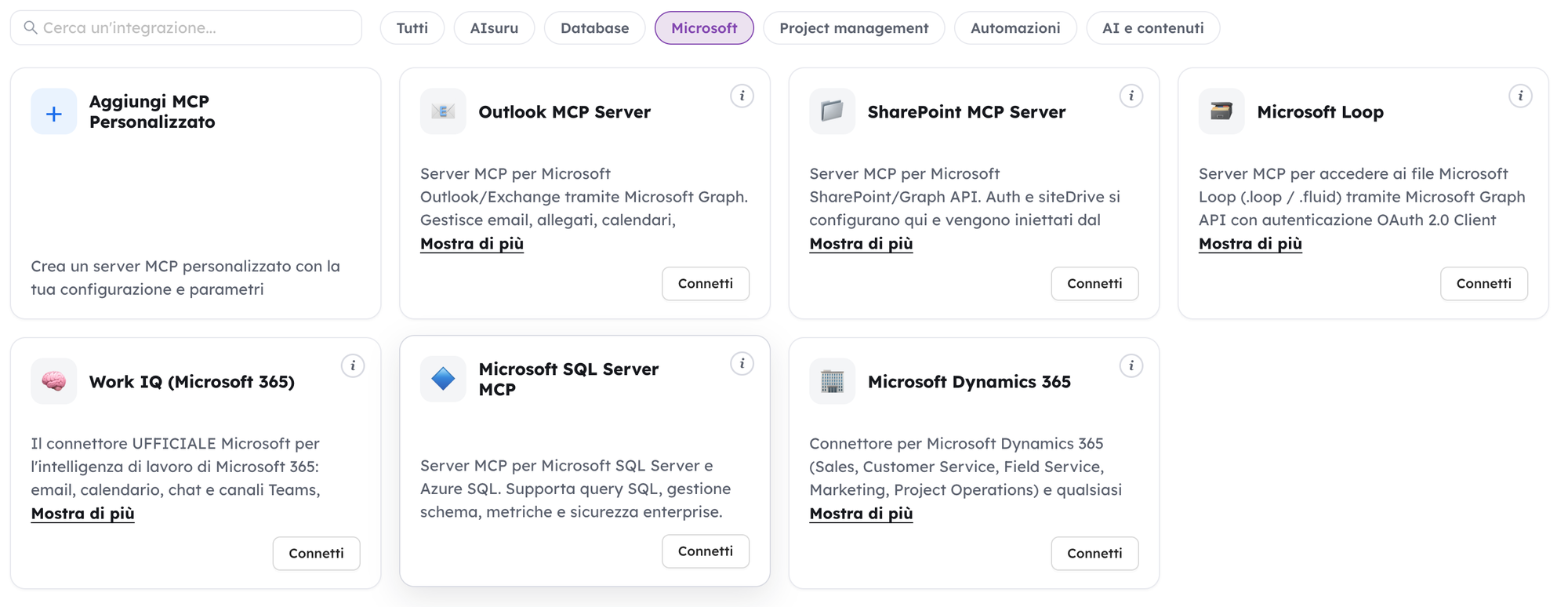Screen dimensions: 1568x607
Task: Expand Microsoft Dynamics 365 description with Mostra di più
Action: click(x=861, y=513)
